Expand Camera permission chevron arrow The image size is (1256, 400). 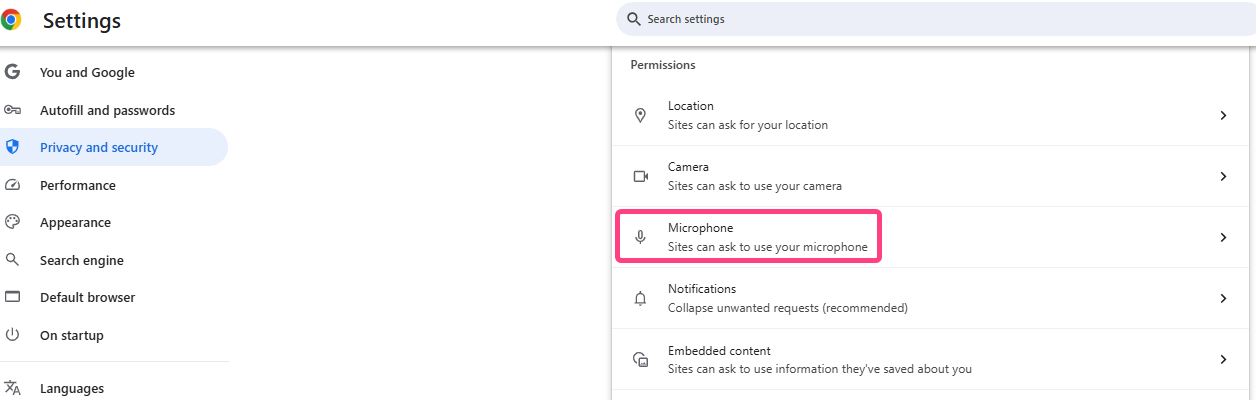(x=1222, y=176)
